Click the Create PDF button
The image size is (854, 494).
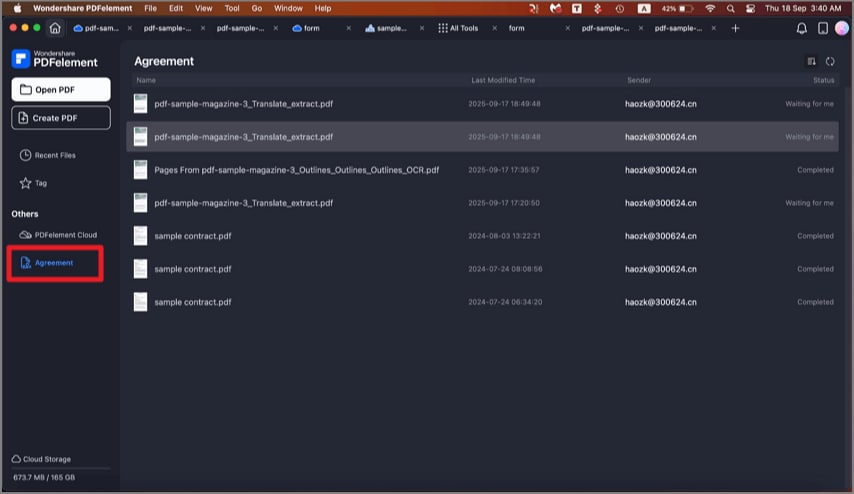[60, 118]
